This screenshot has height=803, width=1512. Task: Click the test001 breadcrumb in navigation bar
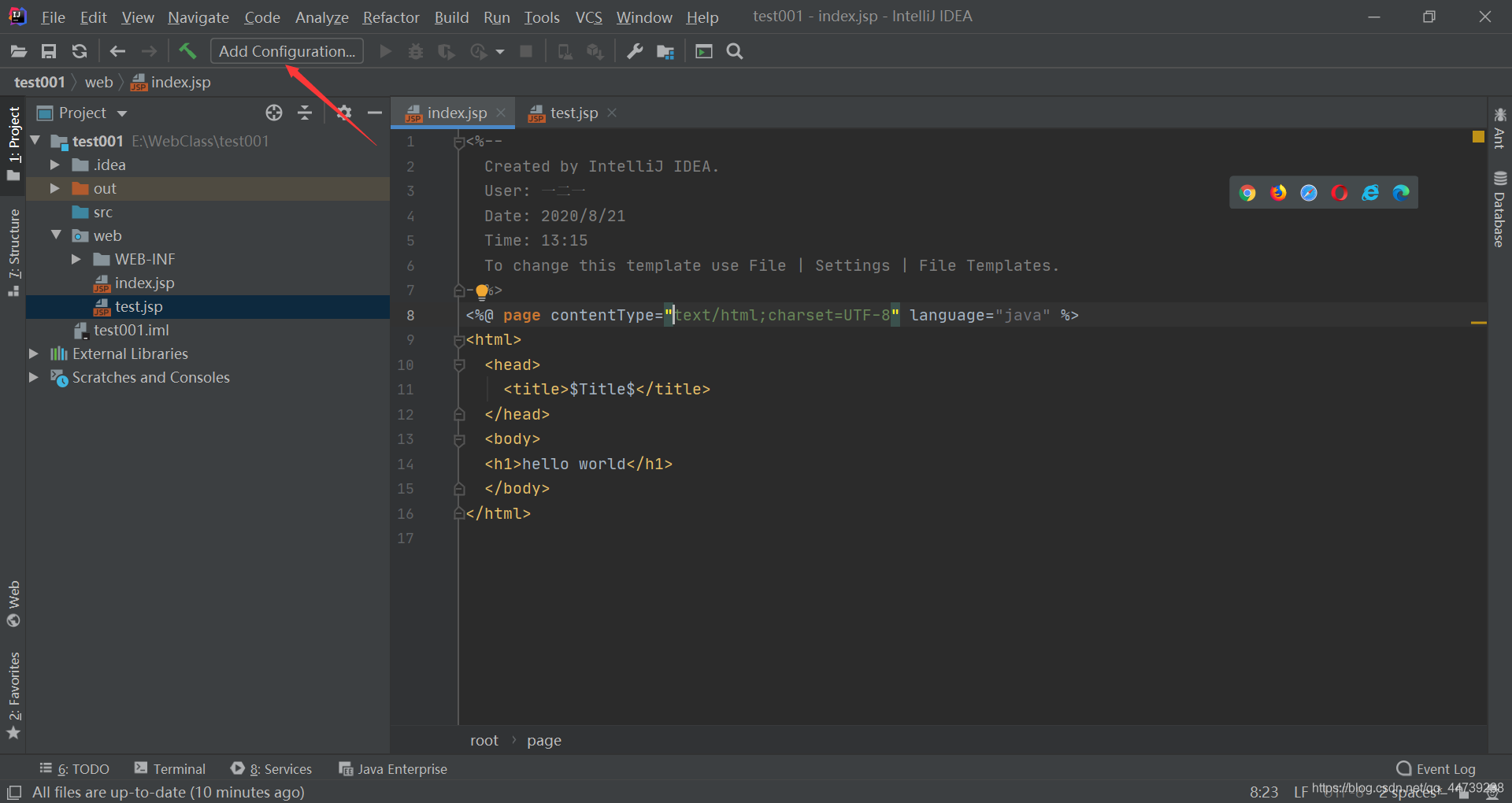pyautogui.click(x=39, y=82)
